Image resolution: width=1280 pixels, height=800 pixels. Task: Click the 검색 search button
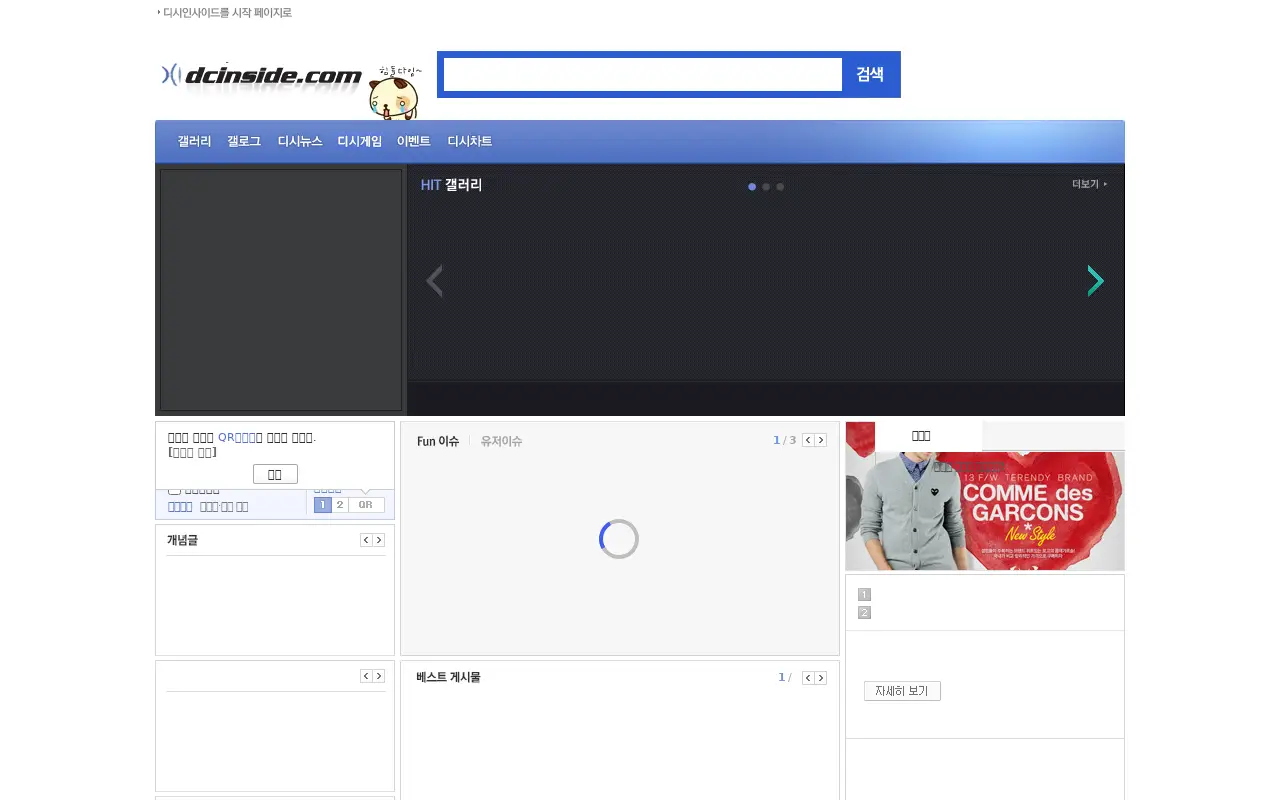pos(870,74)
